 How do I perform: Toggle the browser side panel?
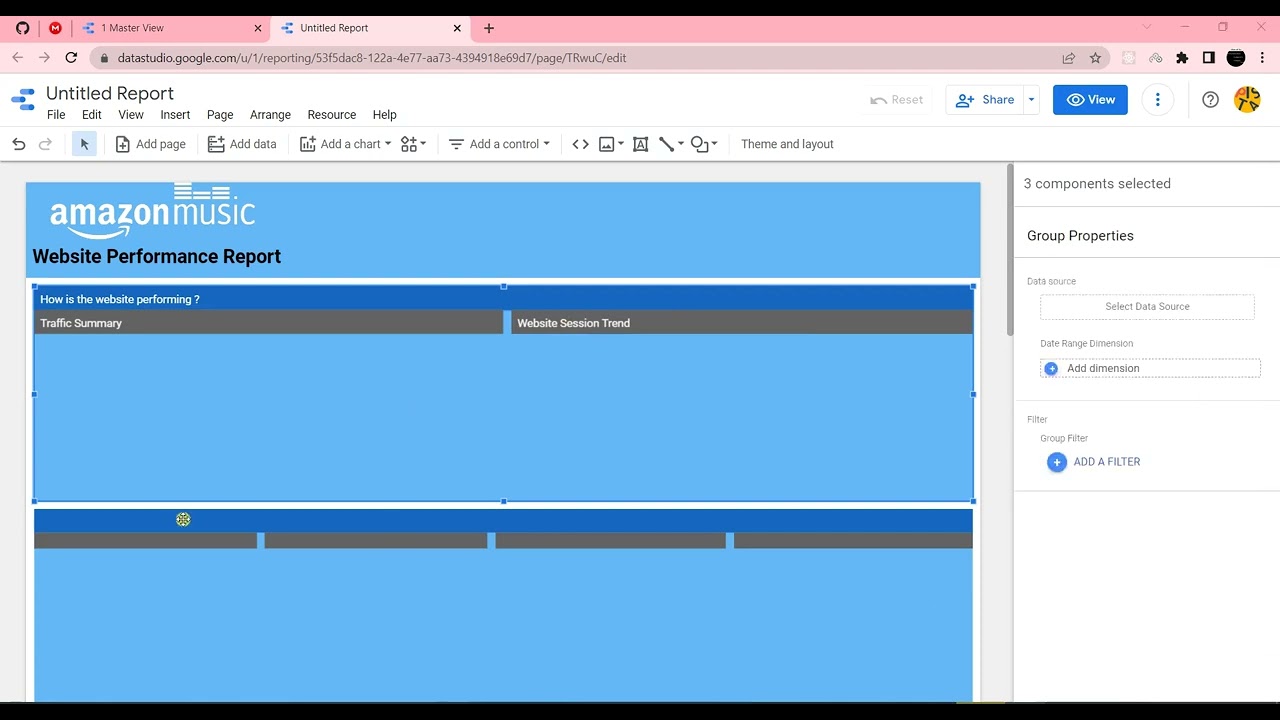click(1208, 58)
